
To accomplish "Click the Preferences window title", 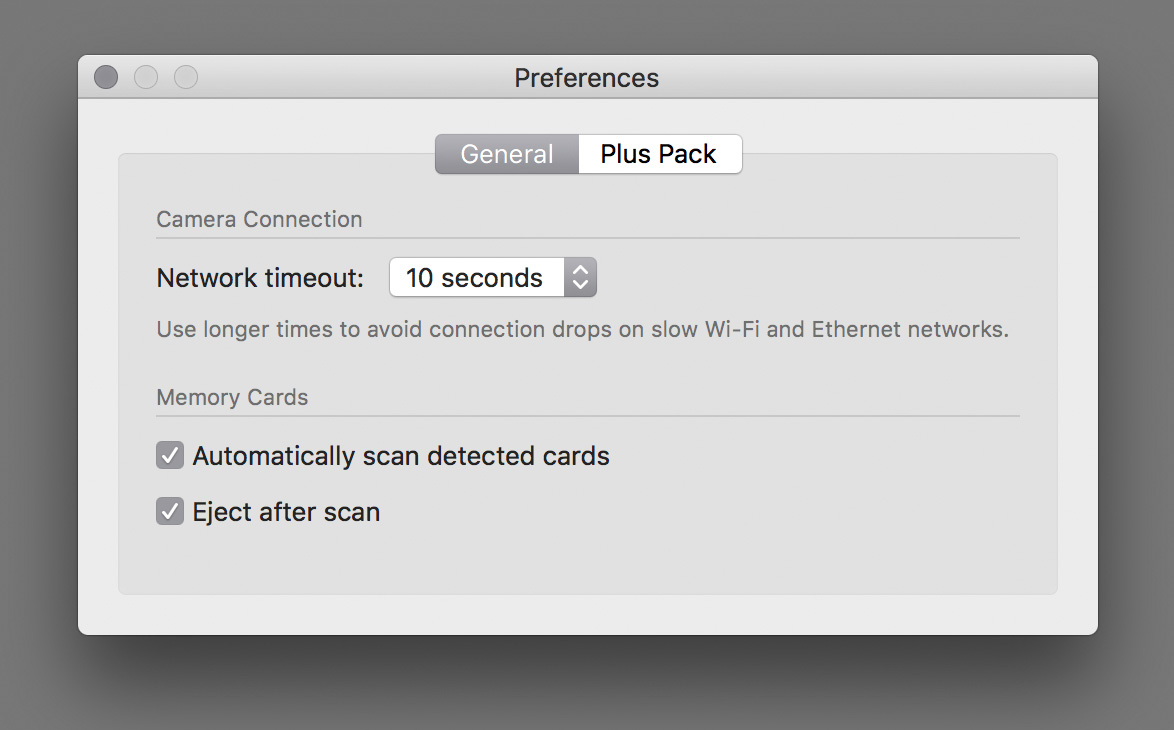I will [x=586, y=78].
